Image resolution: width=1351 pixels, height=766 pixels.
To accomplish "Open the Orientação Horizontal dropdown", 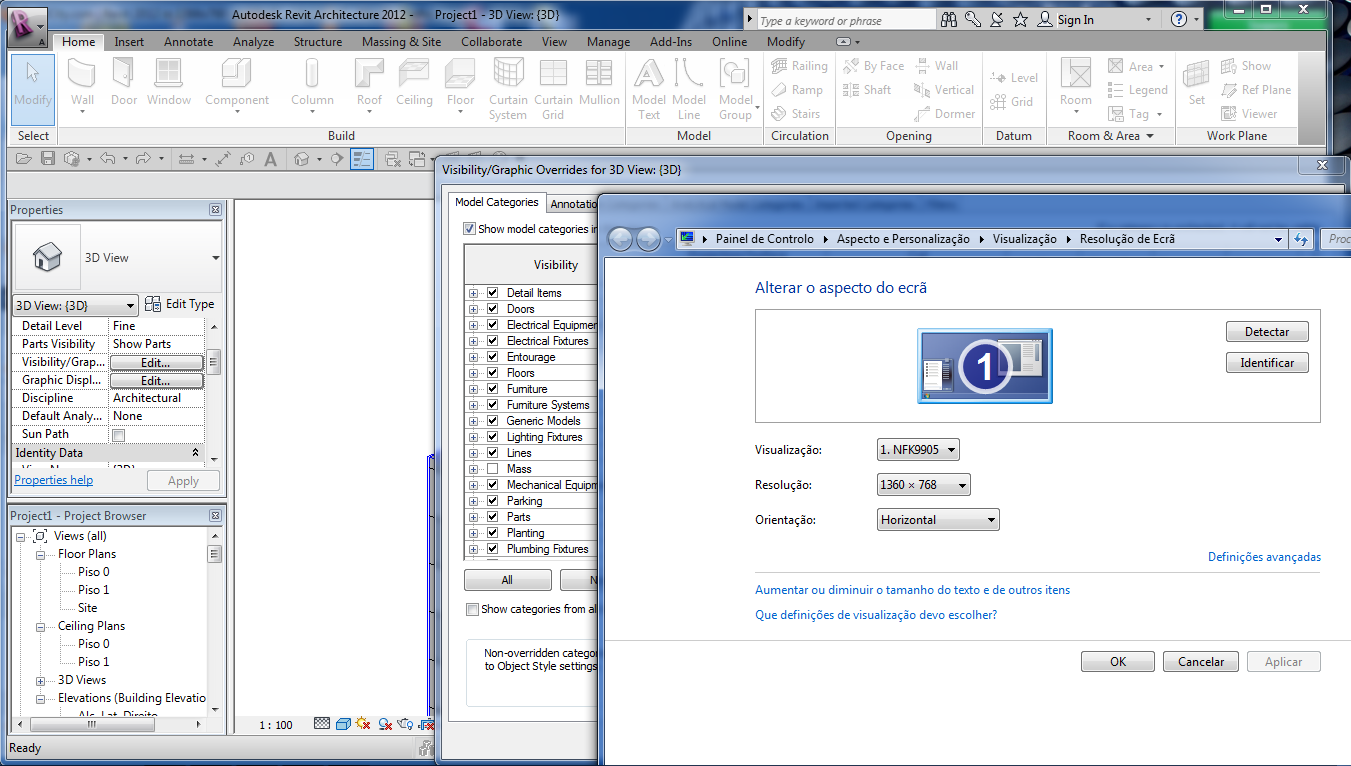I will (938, 520).
